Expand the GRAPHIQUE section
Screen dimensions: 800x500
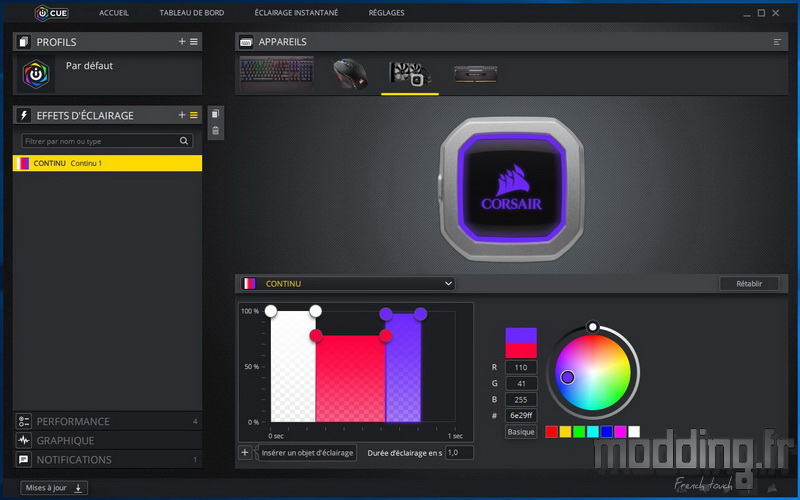[107, 440]
